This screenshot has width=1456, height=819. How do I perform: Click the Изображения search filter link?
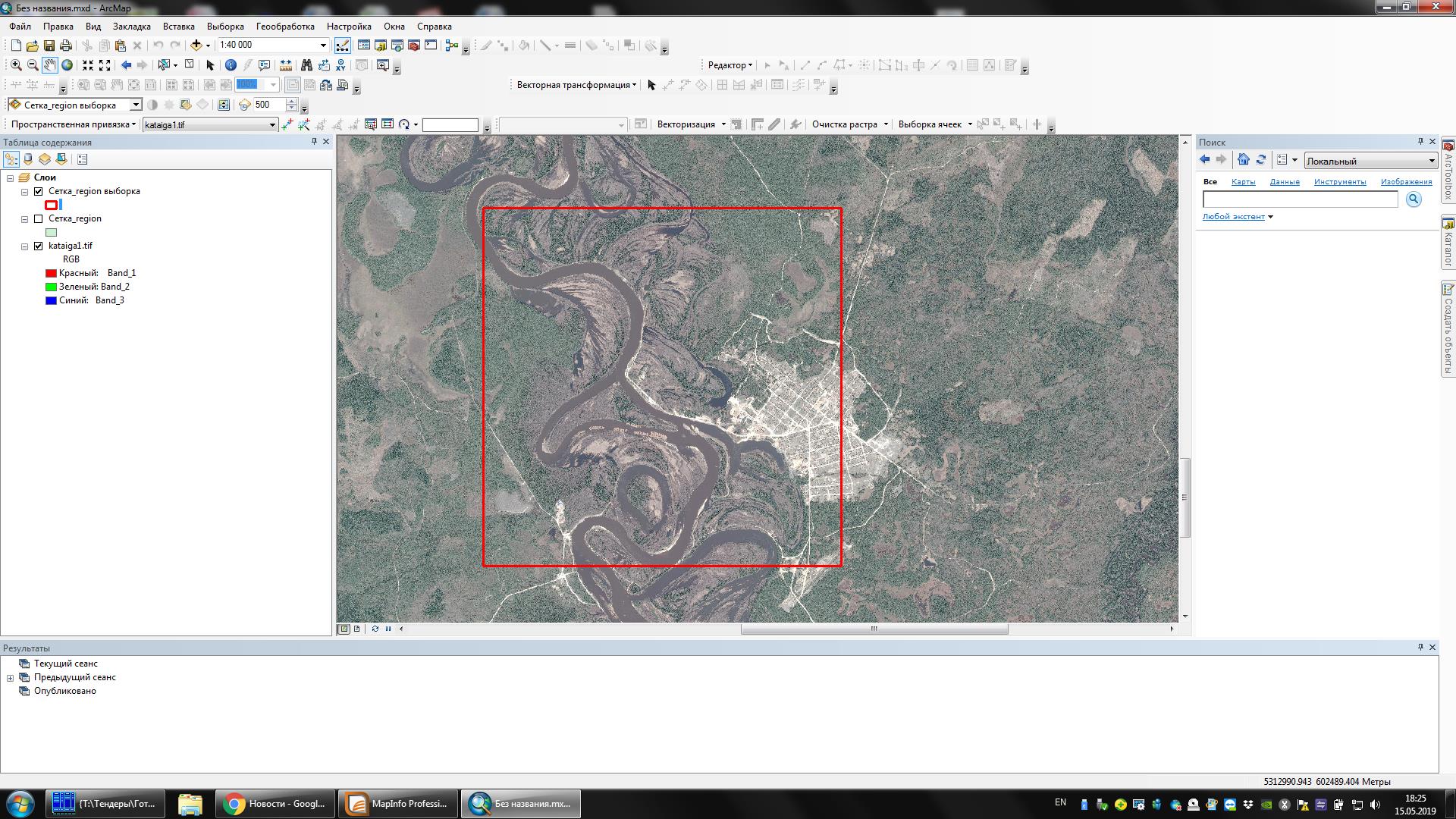(x=1406, y=182)
